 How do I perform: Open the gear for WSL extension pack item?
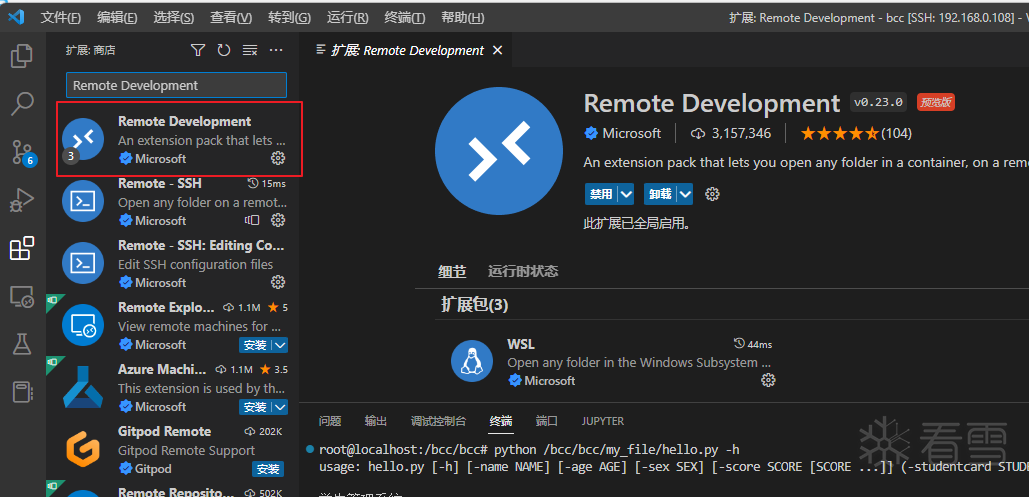tap(768, 379)
